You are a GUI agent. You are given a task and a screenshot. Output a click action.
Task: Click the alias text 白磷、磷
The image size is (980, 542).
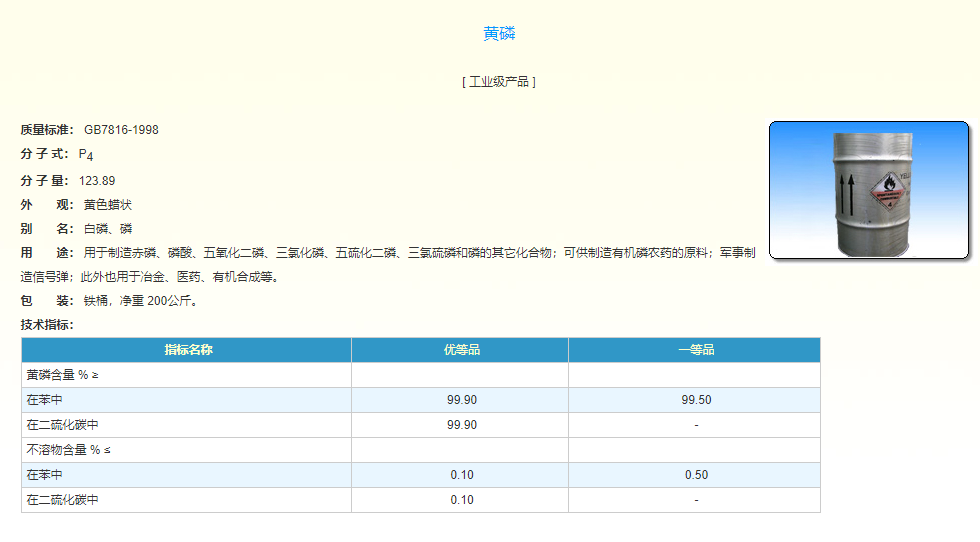click(x=108, y=229)
